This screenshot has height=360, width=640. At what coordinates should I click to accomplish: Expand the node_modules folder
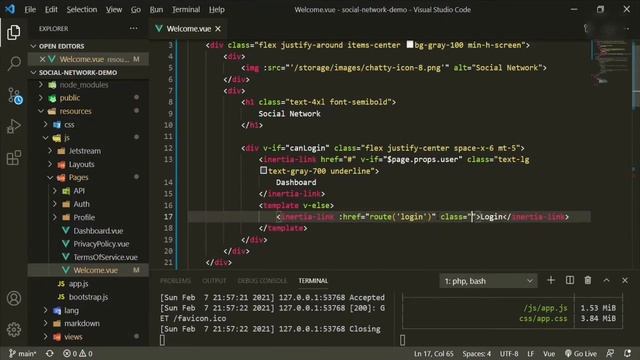pyautogui.click(x=40, y=85)
